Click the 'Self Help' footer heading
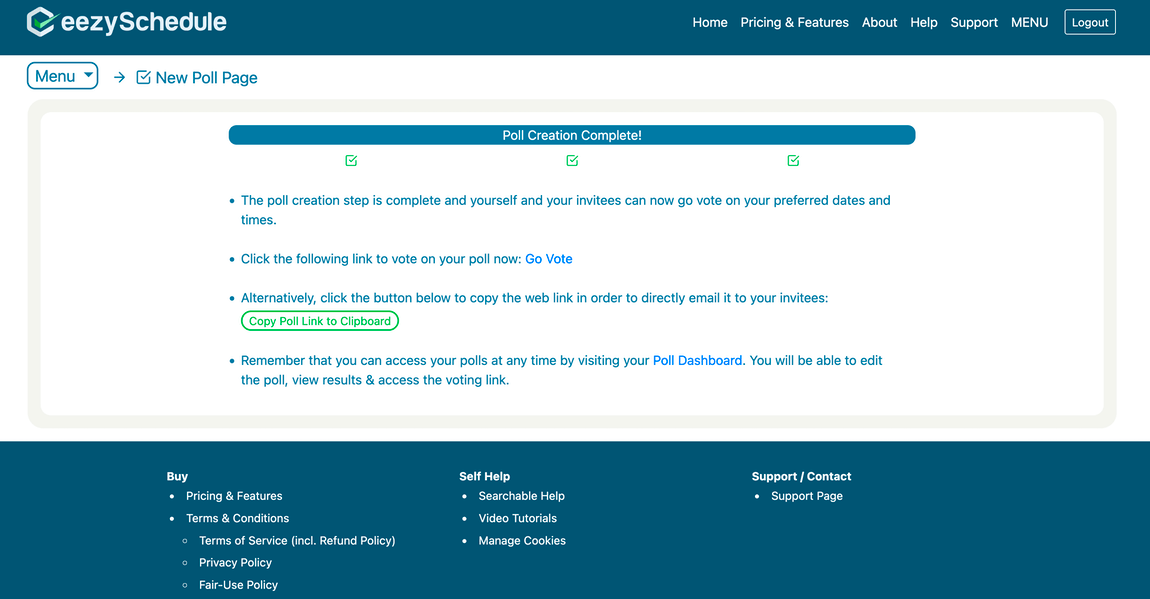The width and height of the screenshot is (1150, 599). (x=484, y=477)
